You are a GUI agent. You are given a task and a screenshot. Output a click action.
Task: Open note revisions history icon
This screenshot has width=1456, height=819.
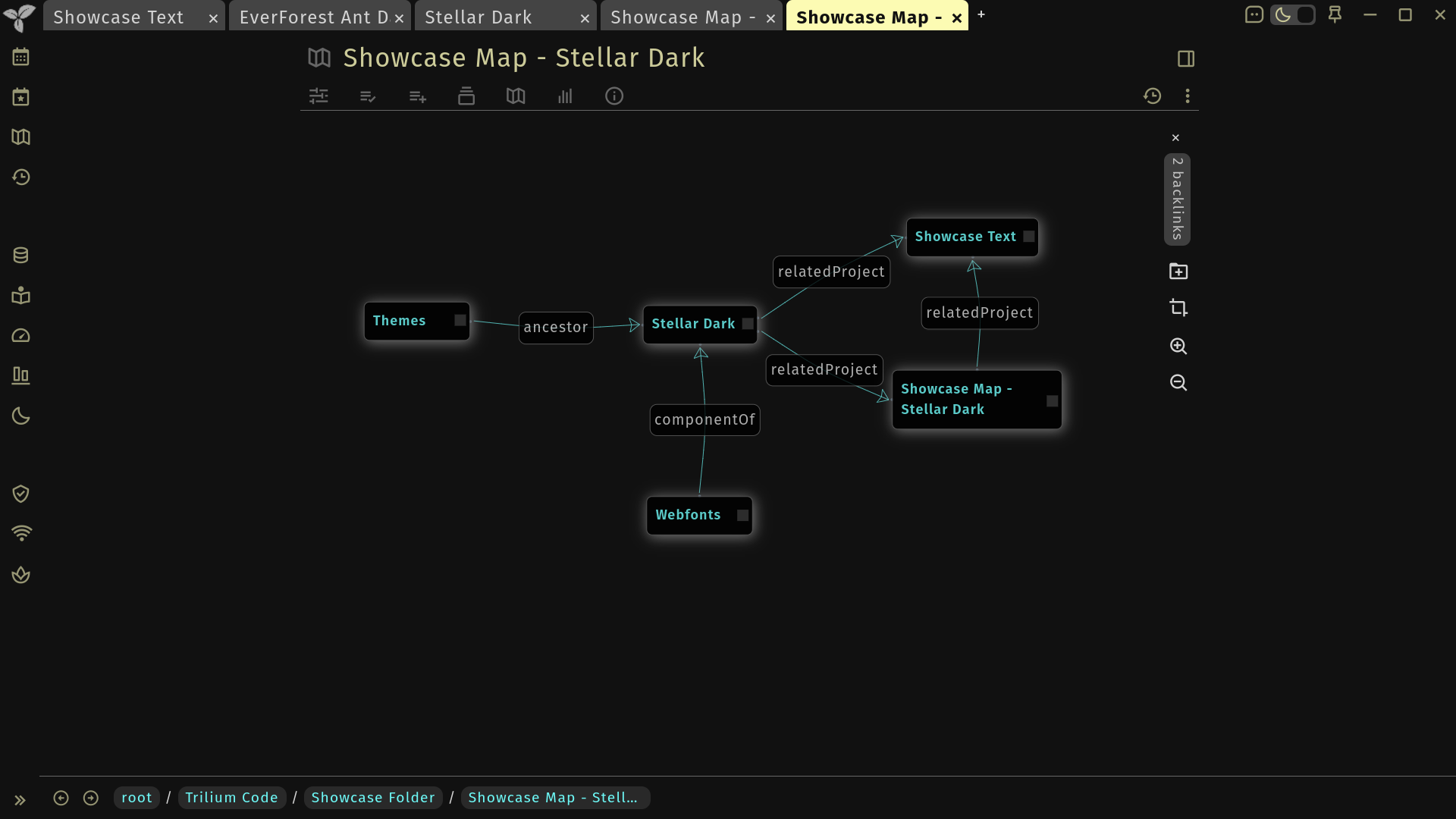pyautogui.click(x=1153, y=96)
